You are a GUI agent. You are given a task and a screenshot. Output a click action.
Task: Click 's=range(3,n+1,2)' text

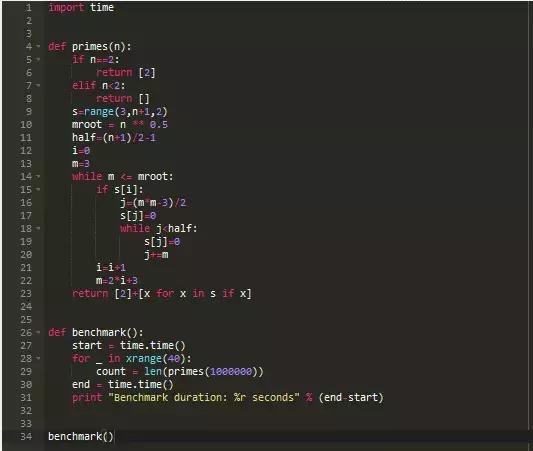[x=120, y=111]
